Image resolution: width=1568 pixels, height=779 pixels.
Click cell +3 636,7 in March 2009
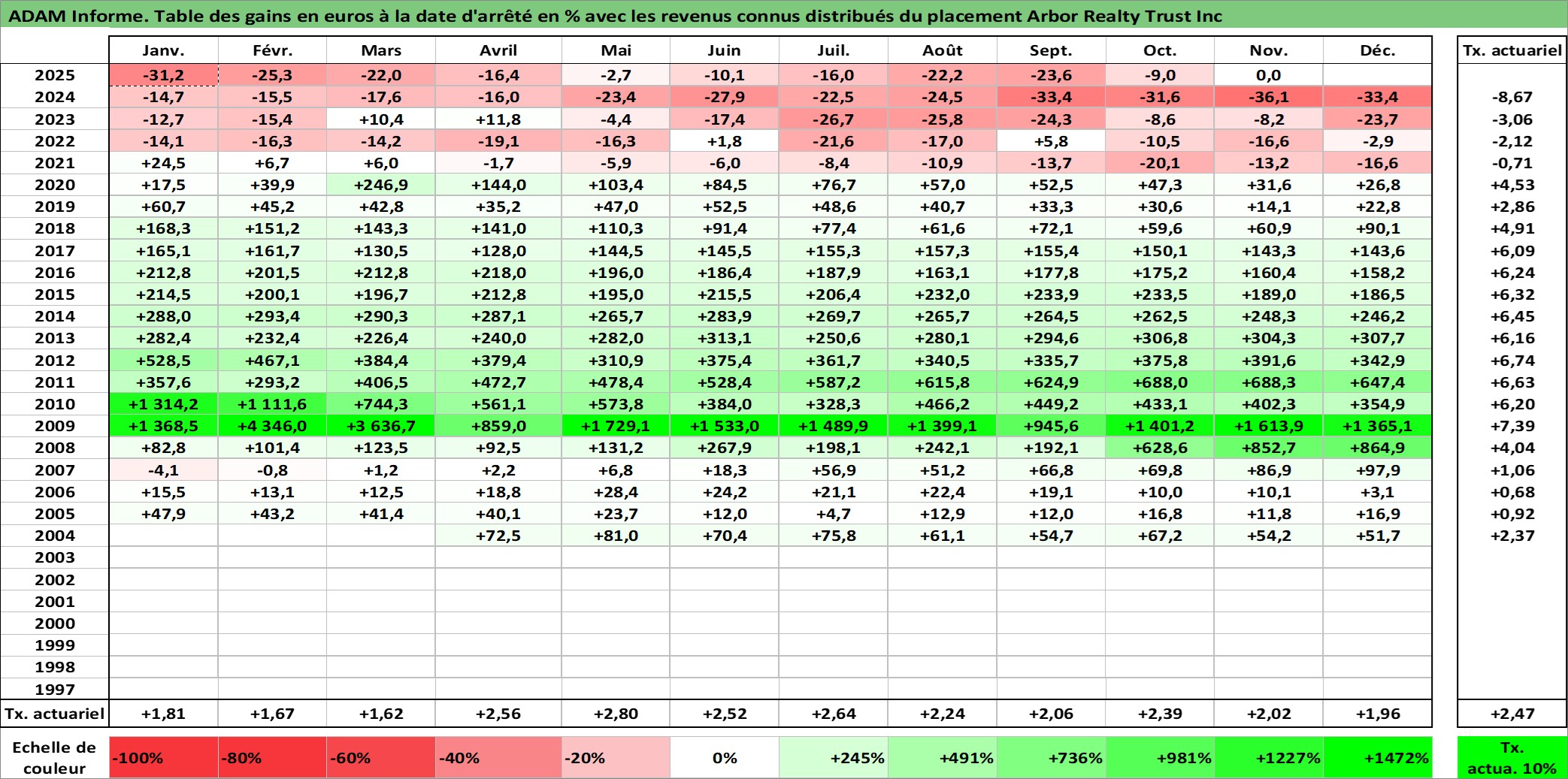(x=381, y=426)
